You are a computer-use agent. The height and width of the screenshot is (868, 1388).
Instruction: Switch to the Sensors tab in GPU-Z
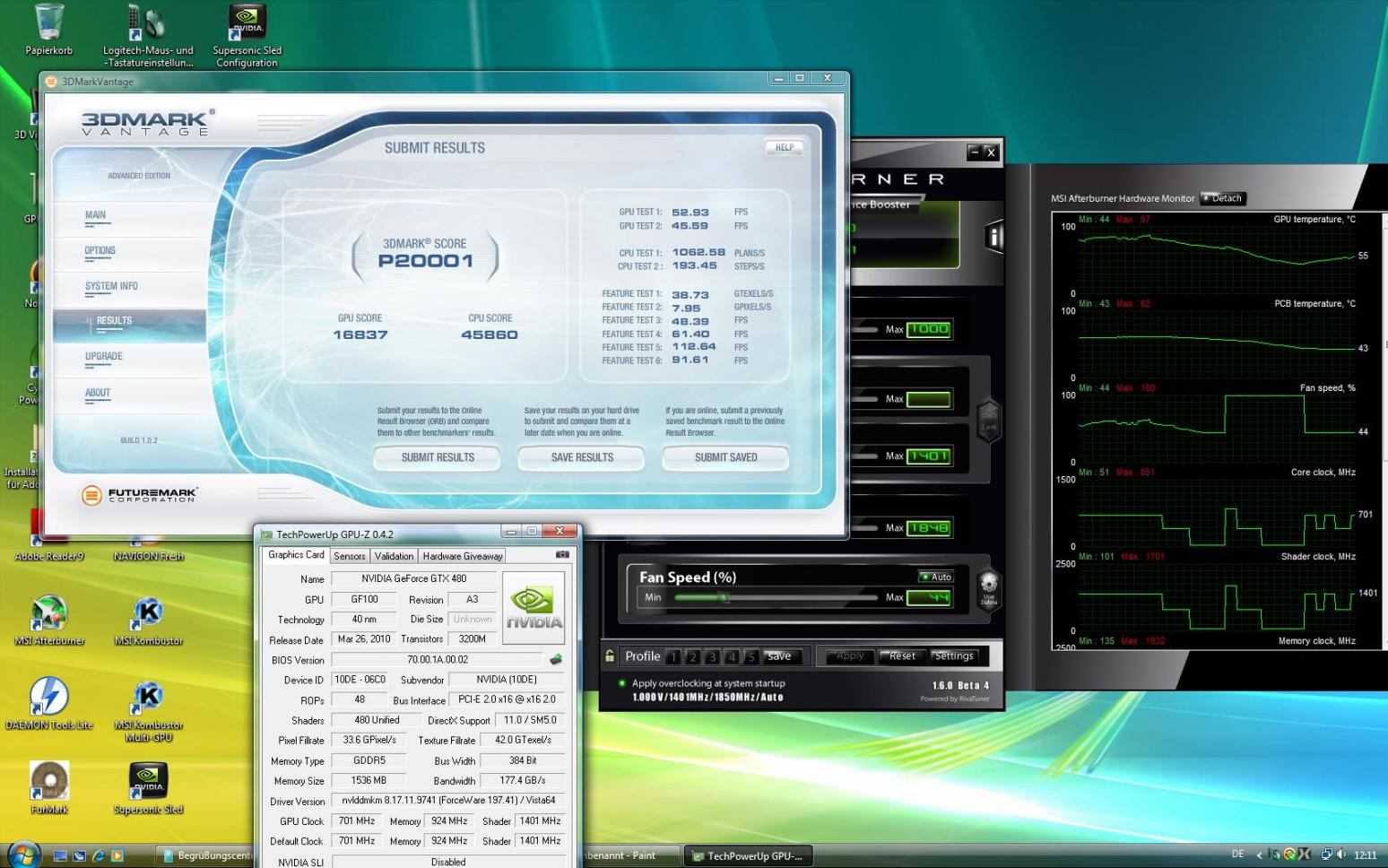click(x=350, y=556)
